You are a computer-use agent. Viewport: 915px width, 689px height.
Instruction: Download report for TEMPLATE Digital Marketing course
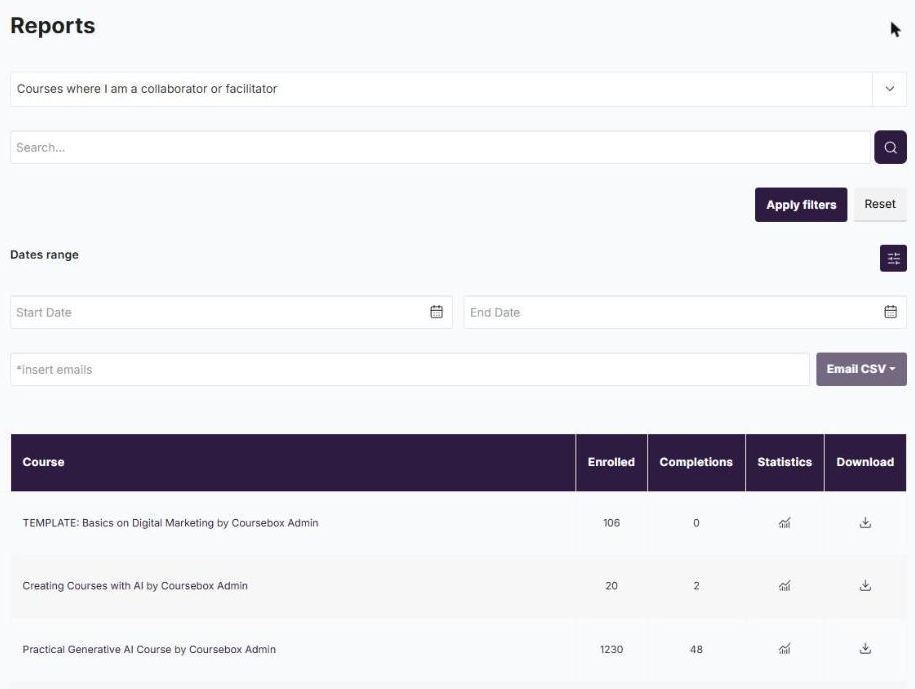(x=865, y=523)
